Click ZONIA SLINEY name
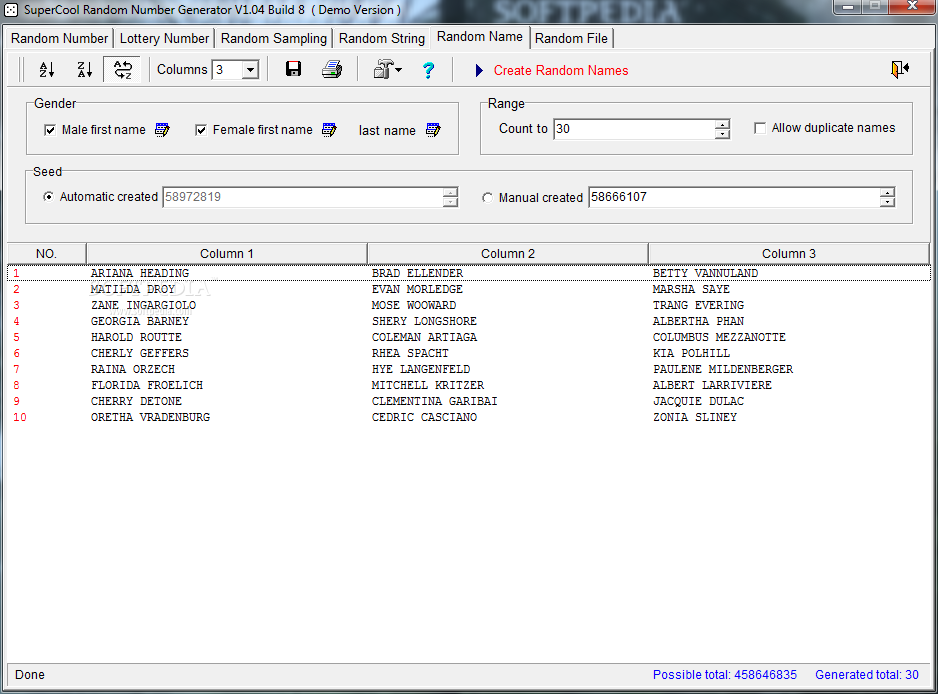Screen dimensions: 938x694 [695, 418]
